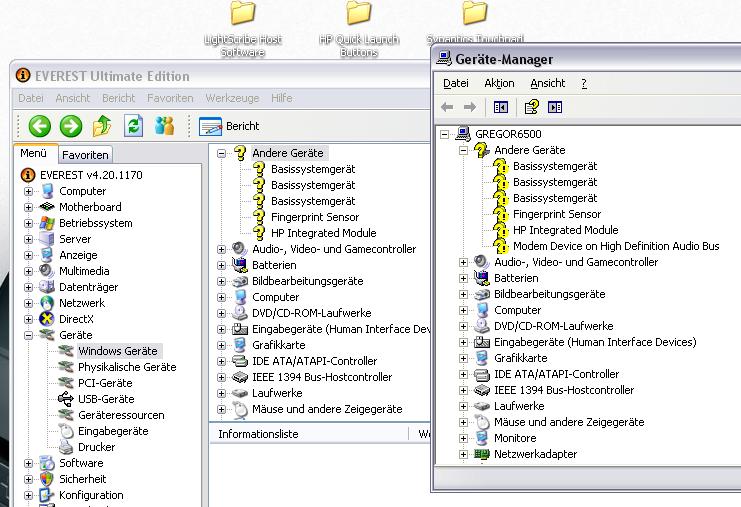Select the Drucker printer icon in EVEREST tree
741x507 pixels.
pos(66,447)
